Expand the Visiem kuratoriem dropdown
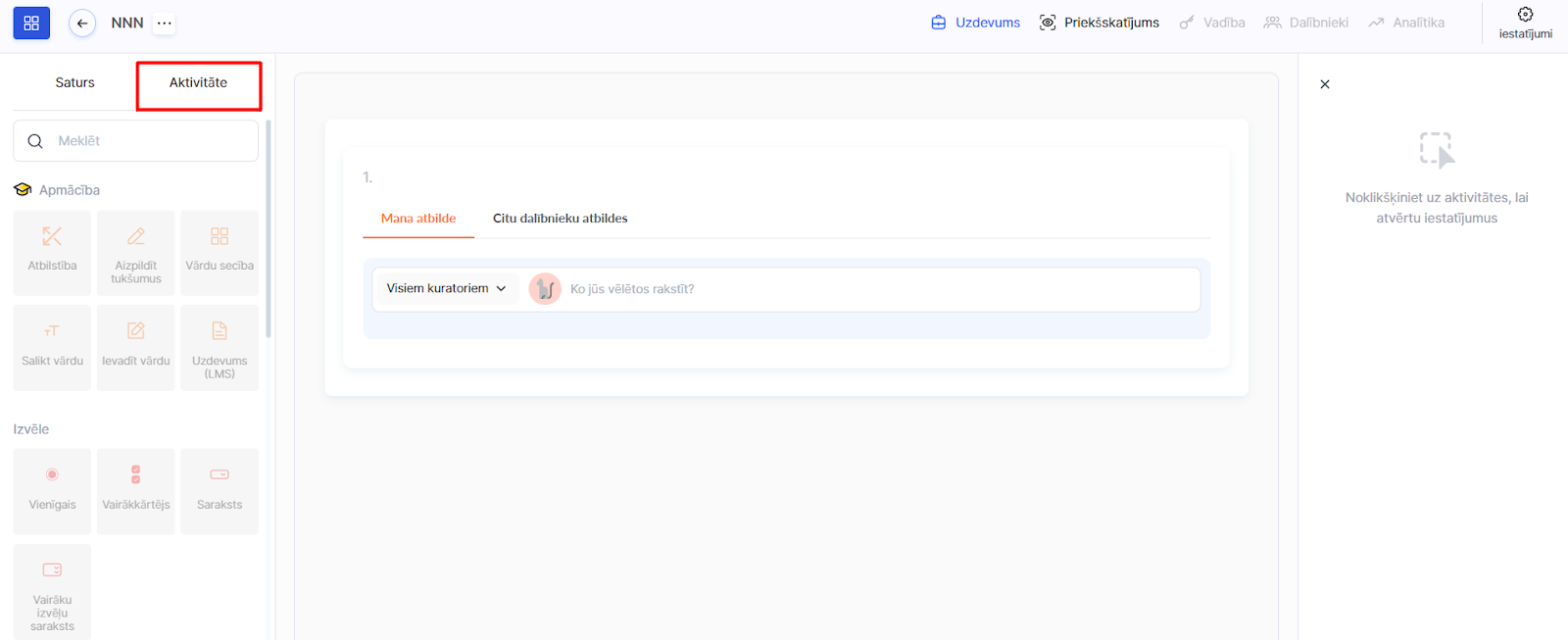This screenshot has height=640, width=1568. 446,288
